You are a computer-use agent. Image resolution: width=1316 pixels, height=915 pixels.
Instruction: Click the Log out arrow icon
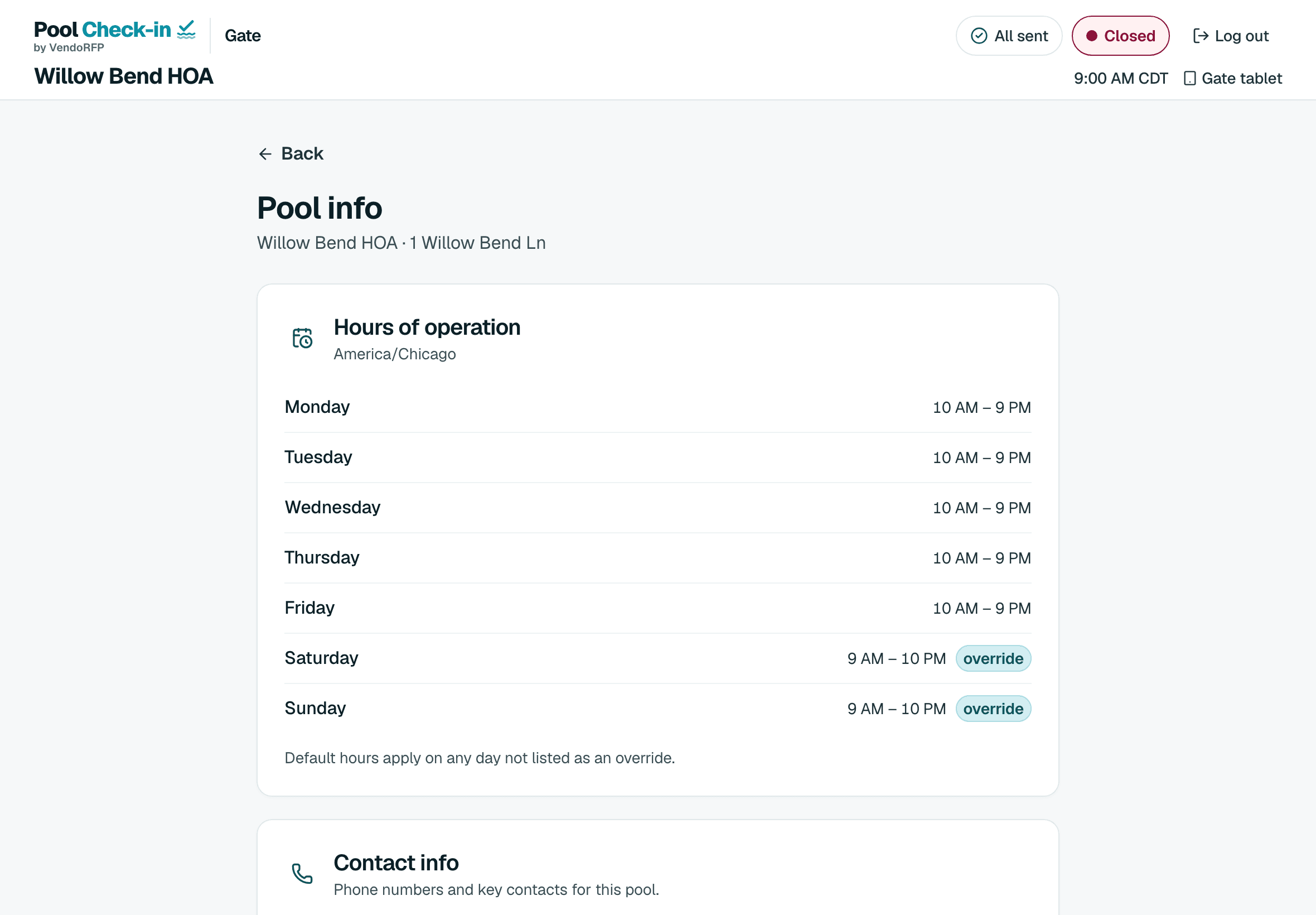(1201, 36)
